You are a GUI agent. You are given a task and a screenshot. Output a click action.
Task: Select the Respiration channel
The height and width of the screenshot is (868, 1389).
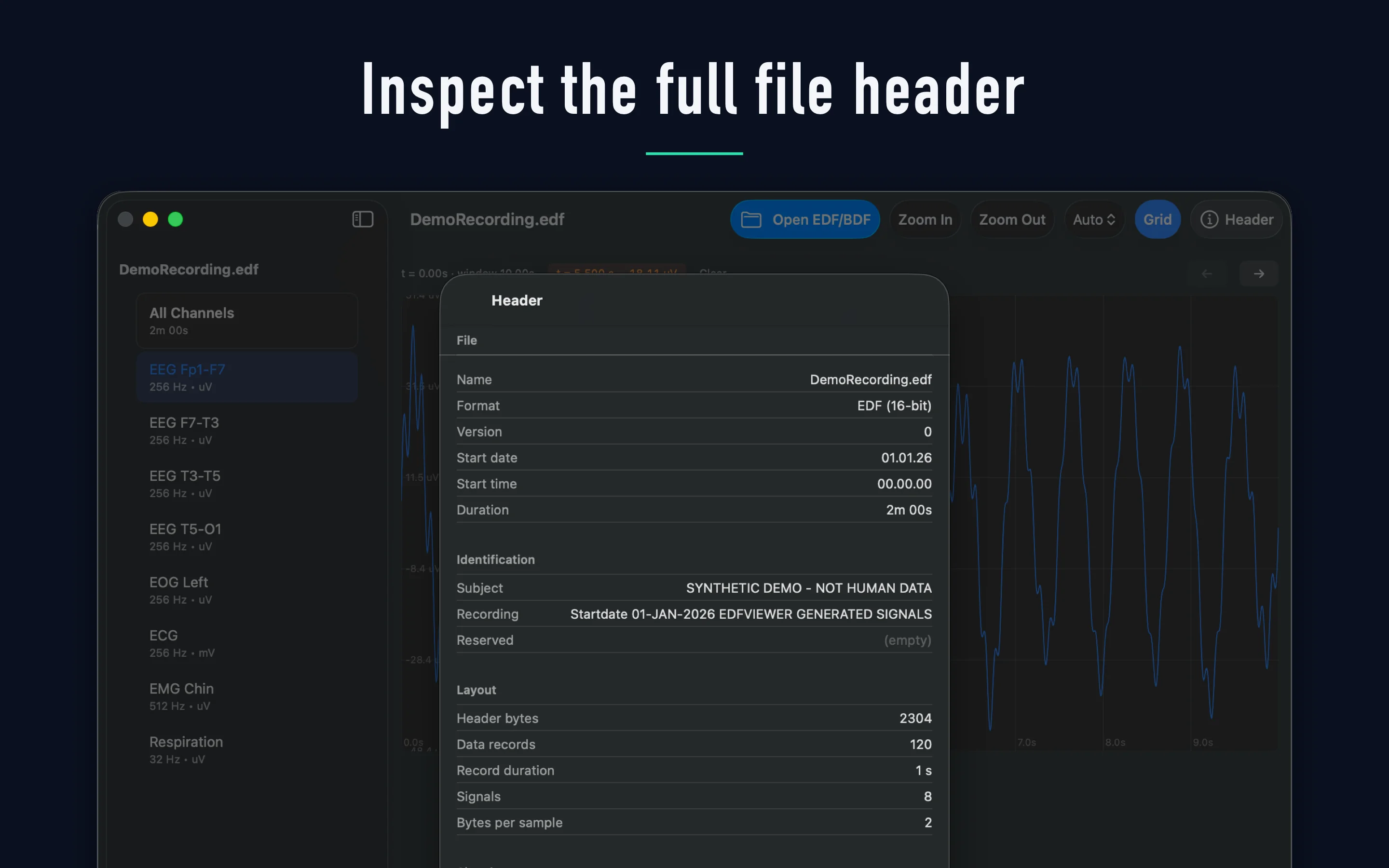(247, 750)
